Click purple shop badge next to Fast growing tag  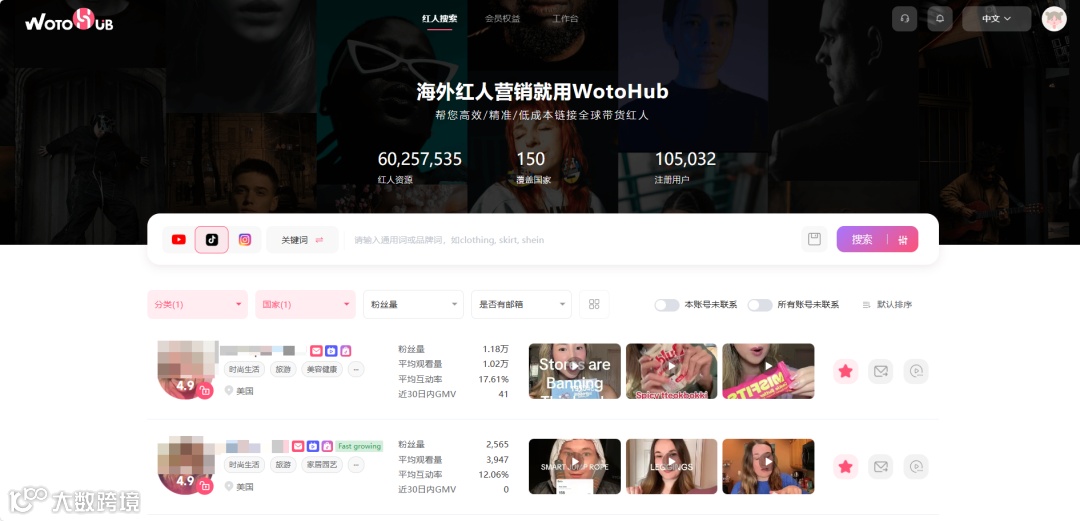327,446
